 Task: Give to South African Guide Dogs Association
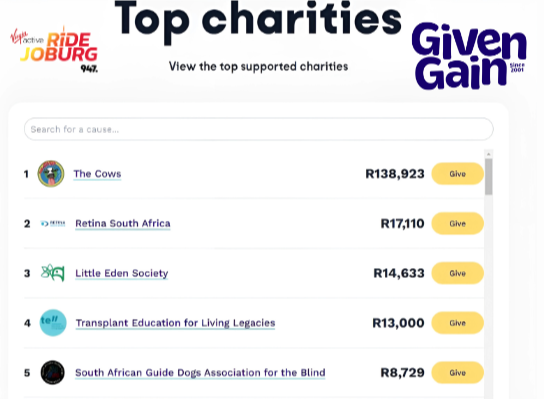tap(458, 373)
